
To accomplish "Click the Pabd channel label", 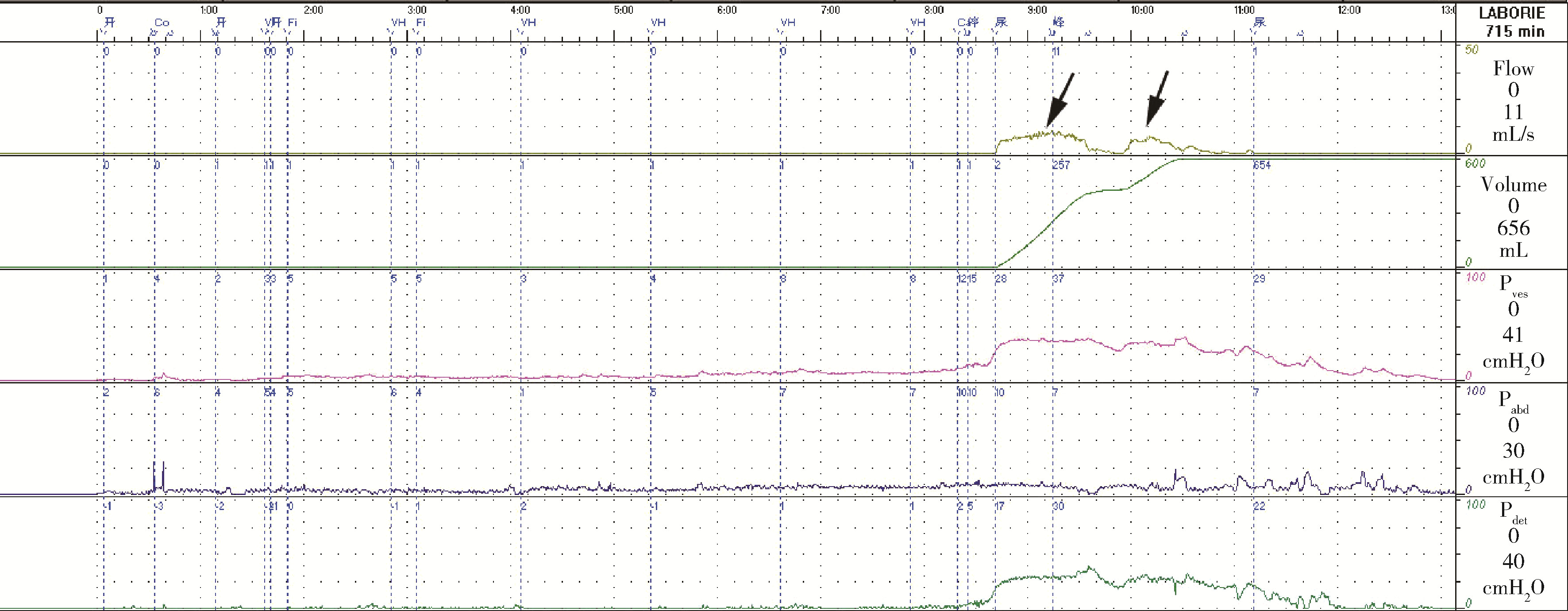I will point(1512,400).
